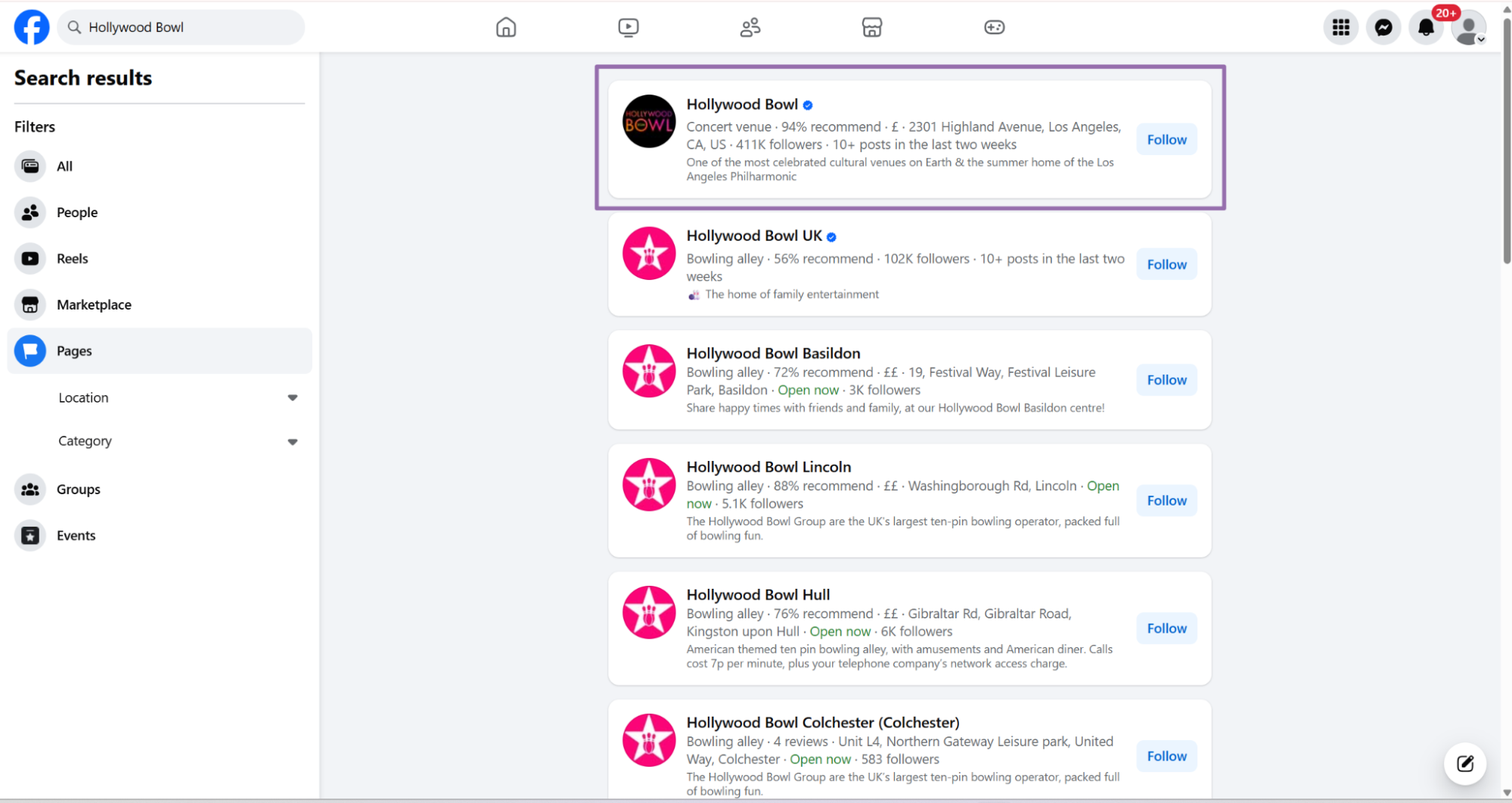Screen dimensions: 1512x803
Task: Select the People filter
Action: (160, 213)
